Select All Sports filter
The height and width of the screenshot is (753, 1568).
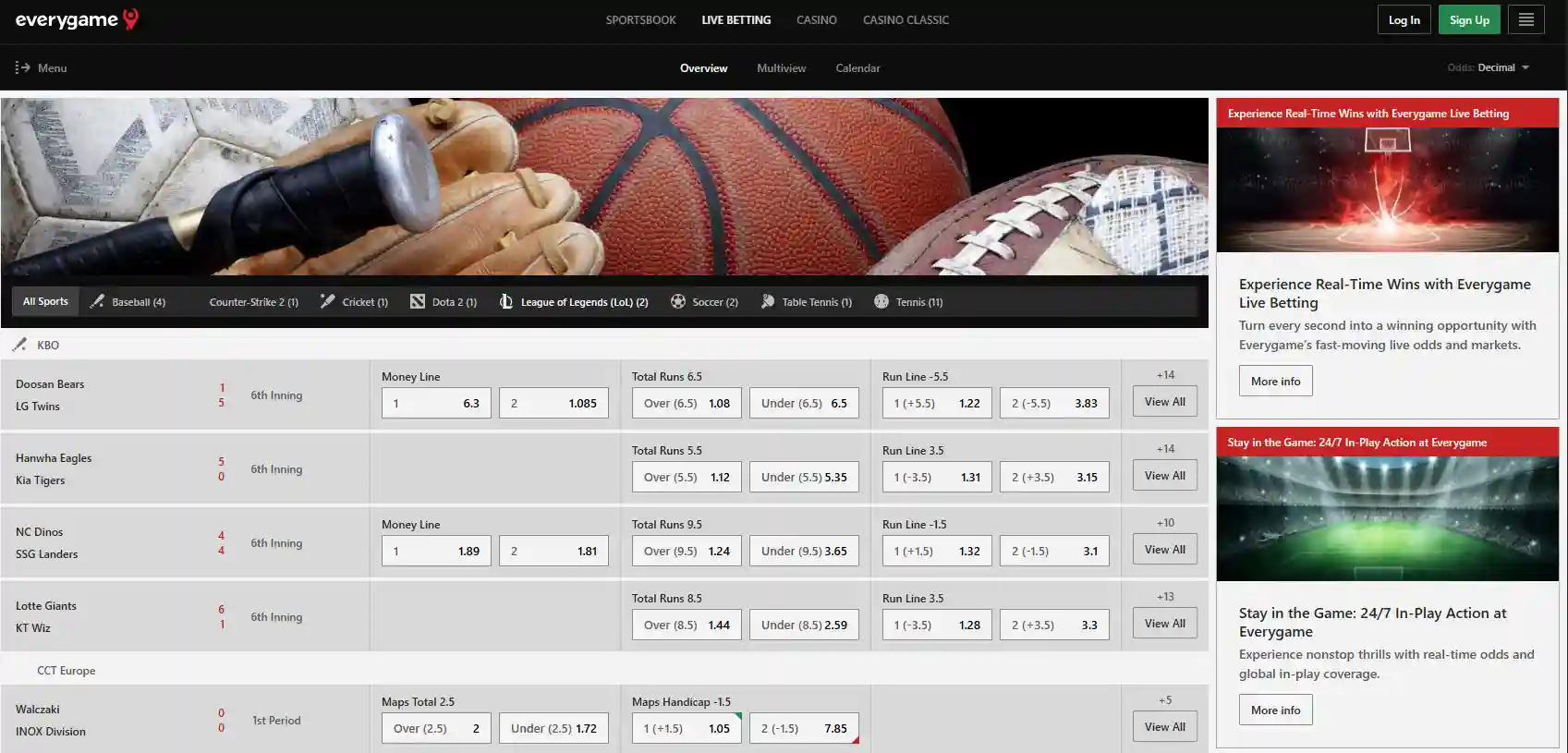coord(45,301)
